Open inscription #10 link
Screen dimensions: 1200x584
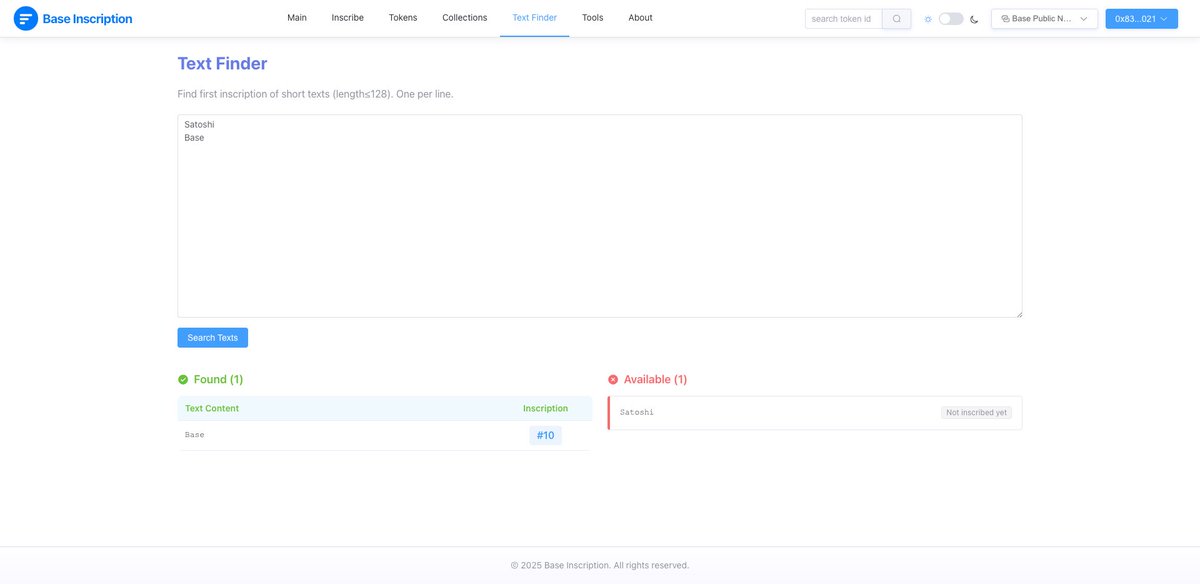[545, 436]
